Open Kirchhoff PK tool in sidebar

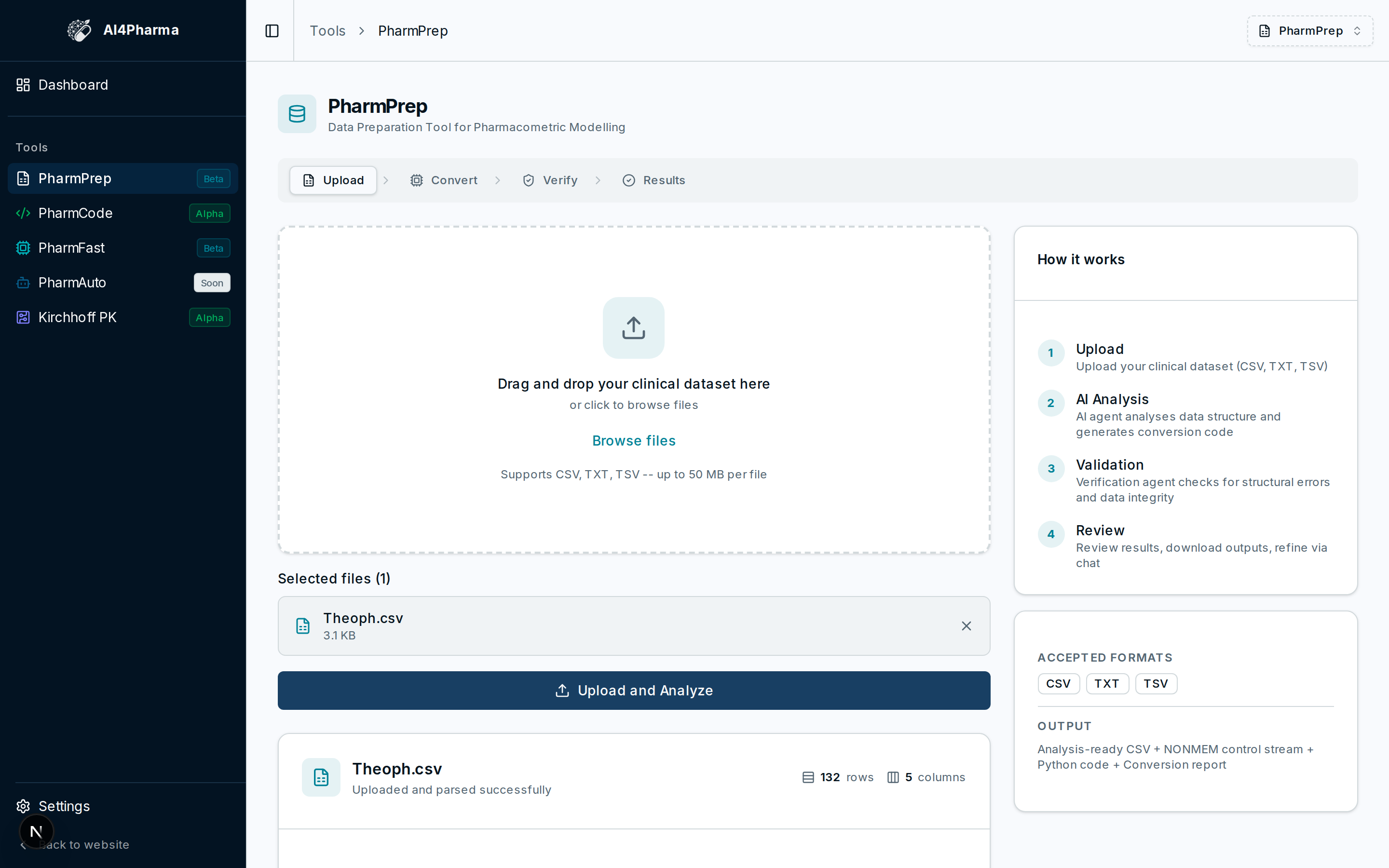tap(123, 317)
